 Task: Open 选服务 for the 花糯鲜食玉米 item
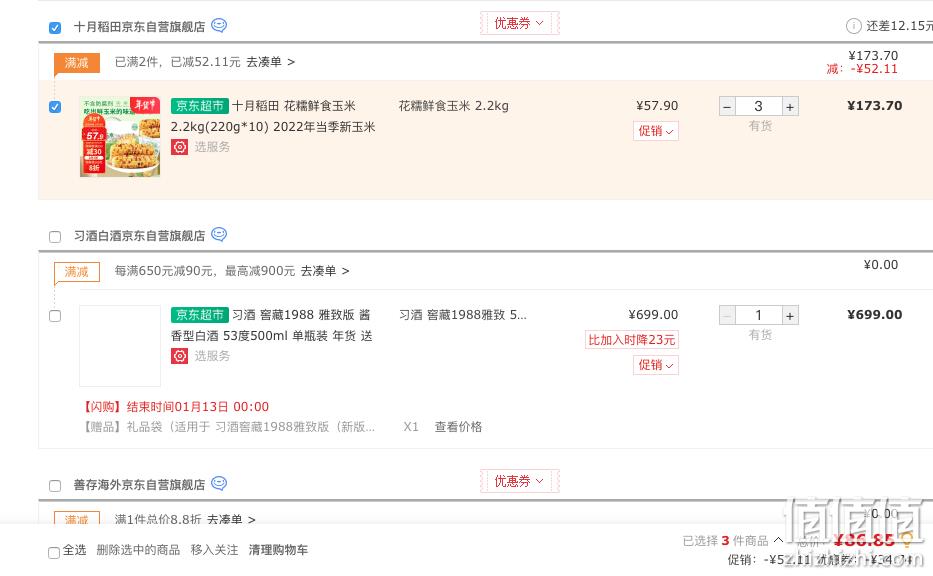pos(212,146)
